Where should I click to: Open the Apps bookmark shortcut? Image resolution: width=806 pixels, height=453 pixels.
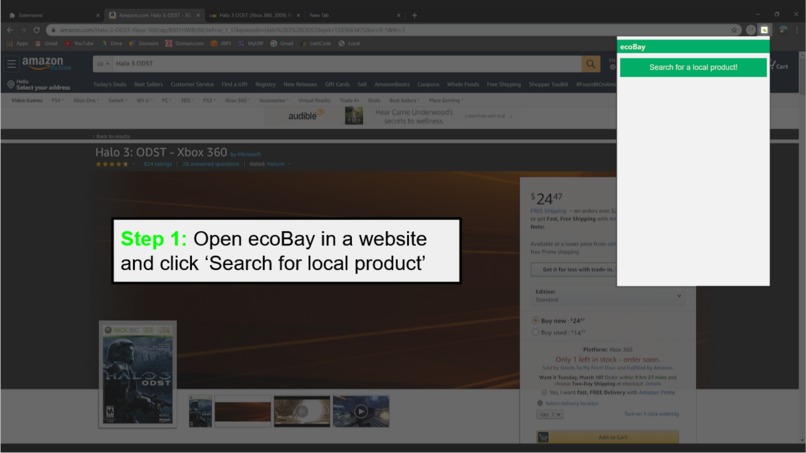tap(17, 44)
